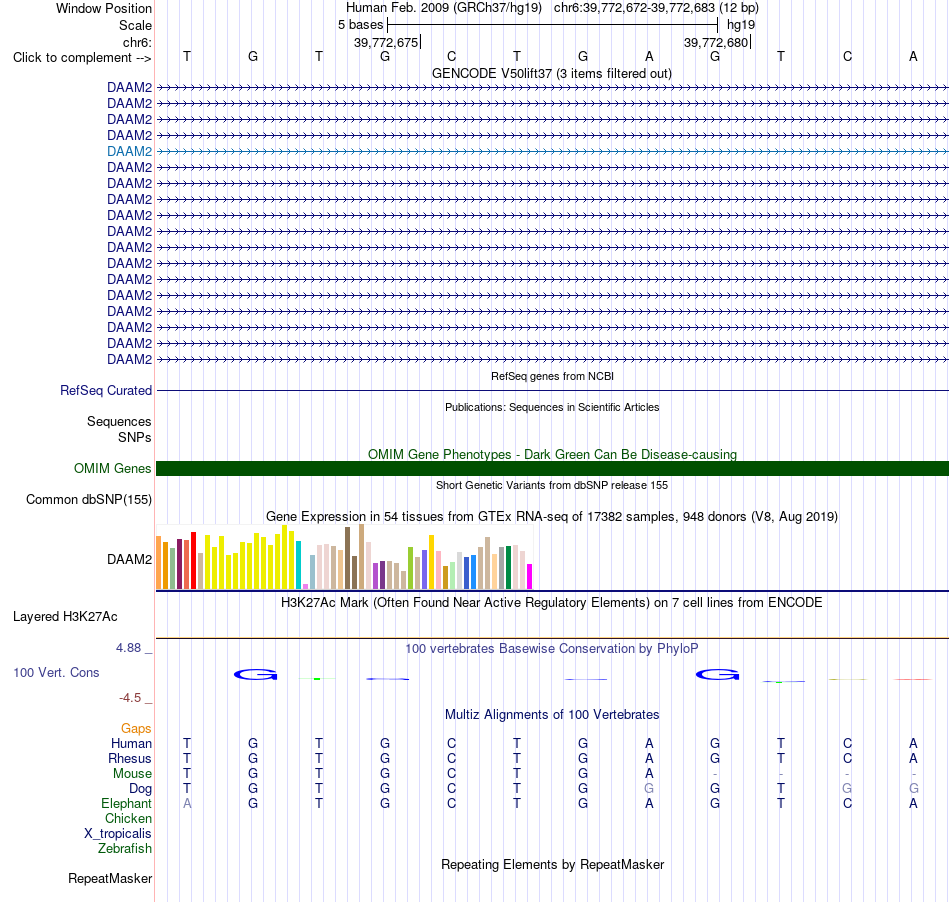This screenshot has height=902, width=950.
Task: Click the '5 bases' scale bar label
Action: click(x=360, y=25)
